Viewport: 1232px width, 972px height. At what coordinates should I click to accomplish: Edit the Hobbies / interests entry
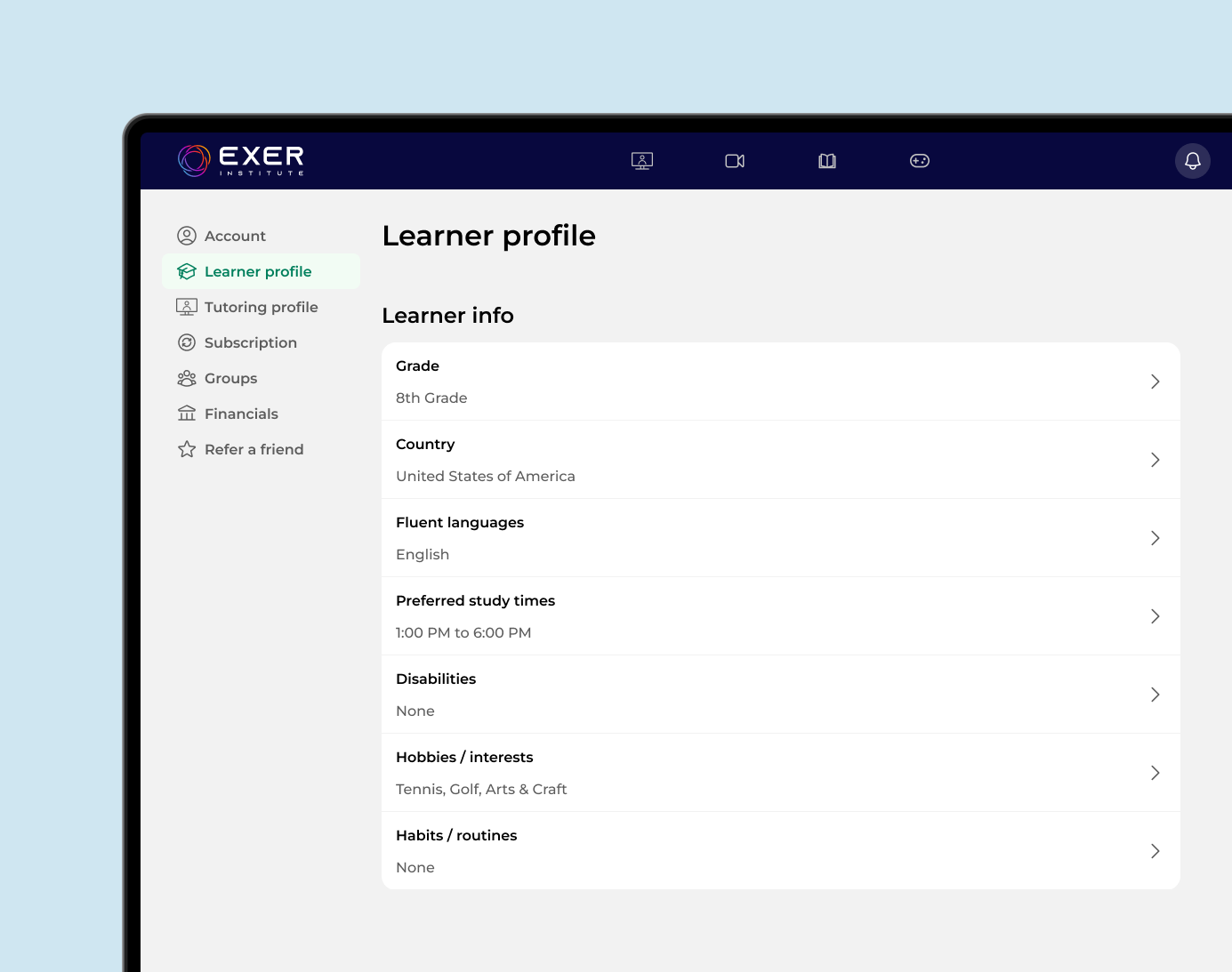tap(1156, 773)
